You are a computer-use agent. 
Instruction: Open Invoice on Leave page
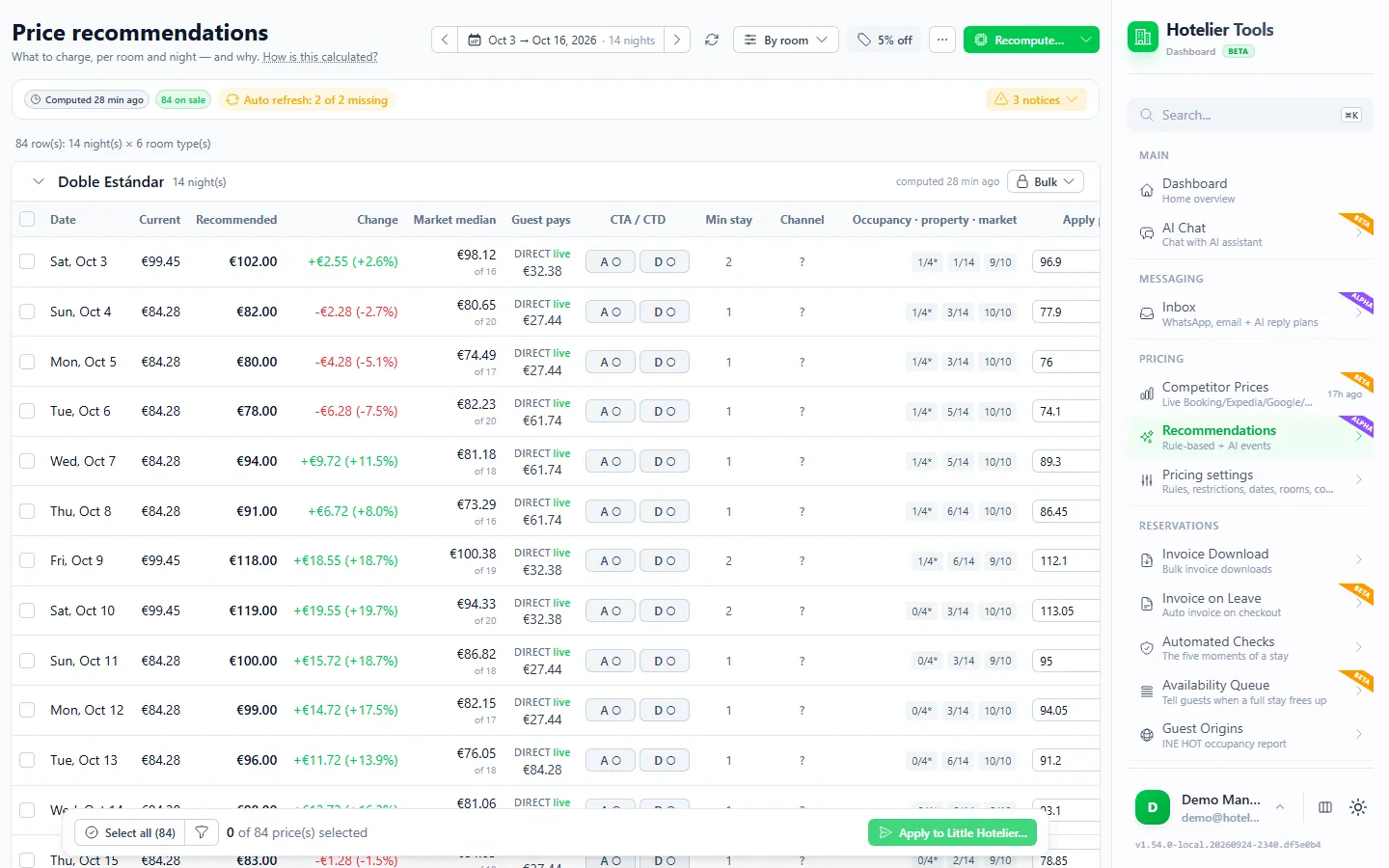point(1250,605)
